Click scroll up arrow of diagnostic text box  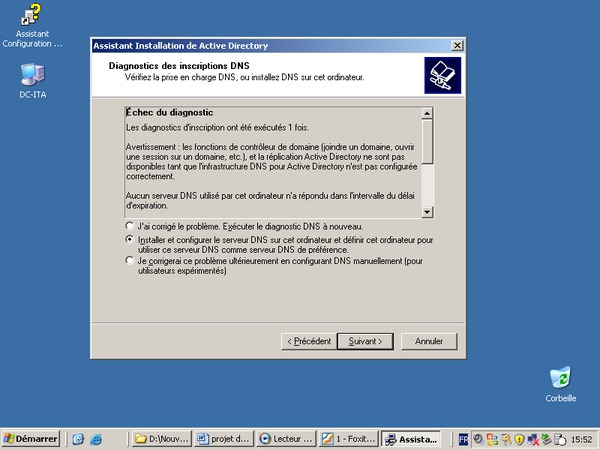pos(427,113)
